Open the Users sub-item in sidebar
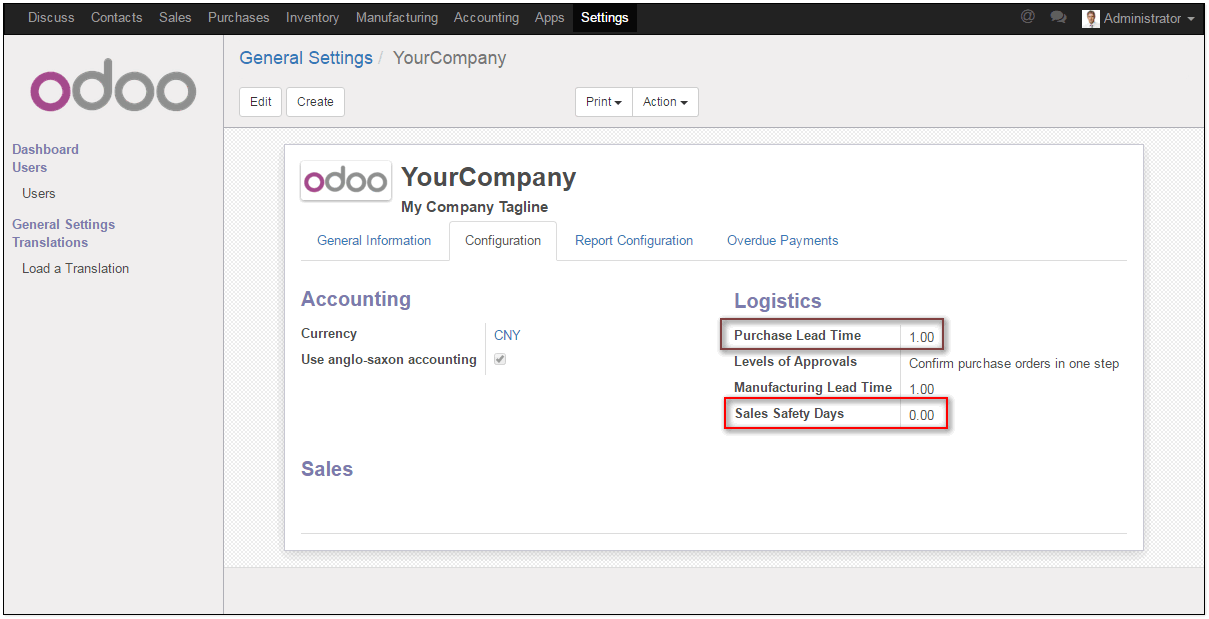Image resolution: width=1209 pixels, height=619 pixels. [39, 193]
